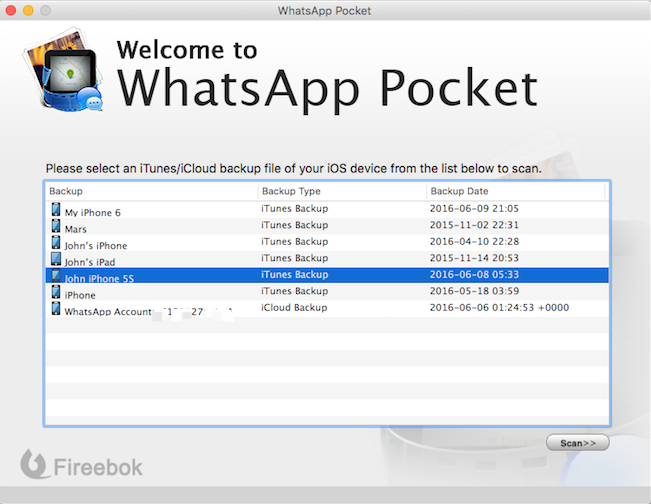The image size is (651, 504).
Task: Click iTunes Backup cell in Mars row
Action: pyautogui.click(x=294, y=225)
